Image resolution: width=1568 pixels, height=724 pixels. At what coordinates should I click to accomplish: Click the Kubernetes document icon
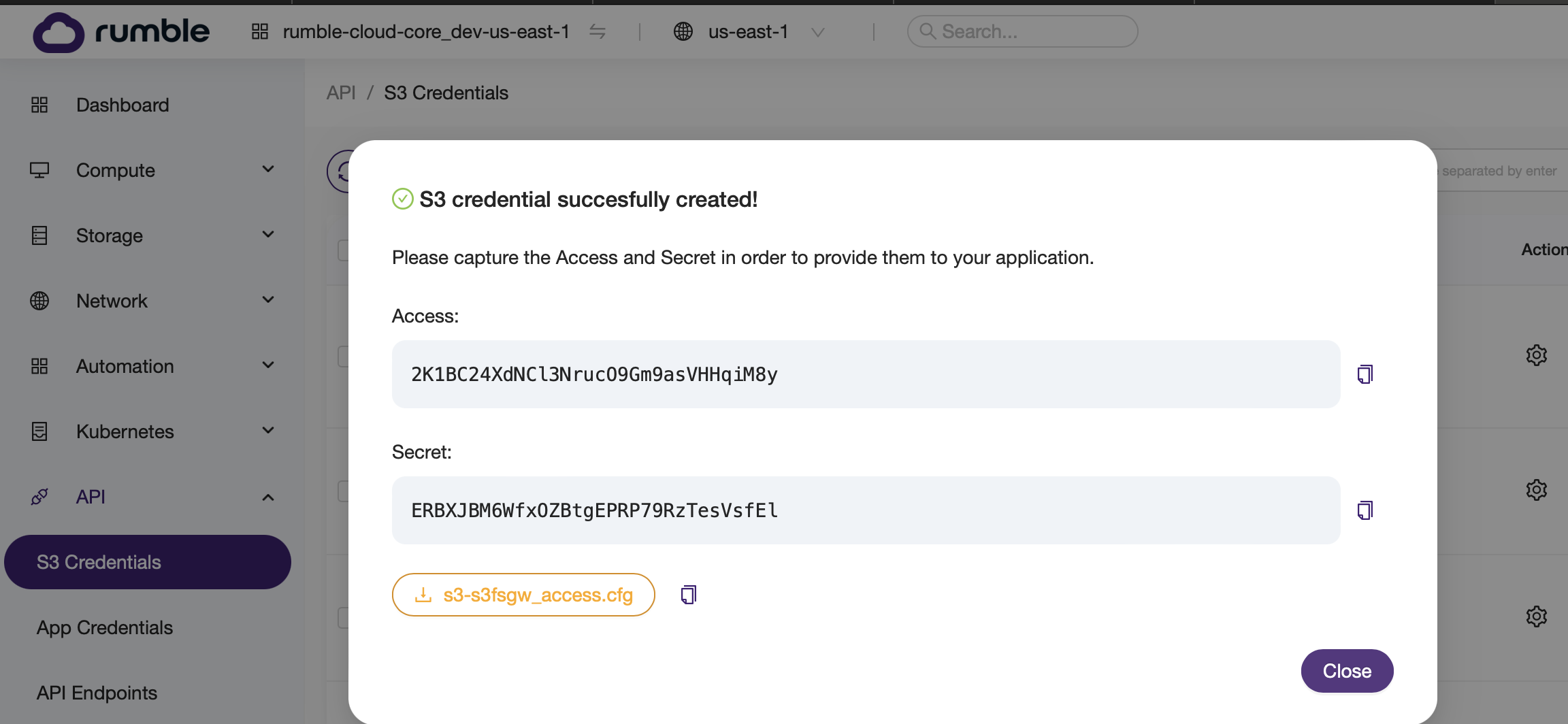click(39, 431)
